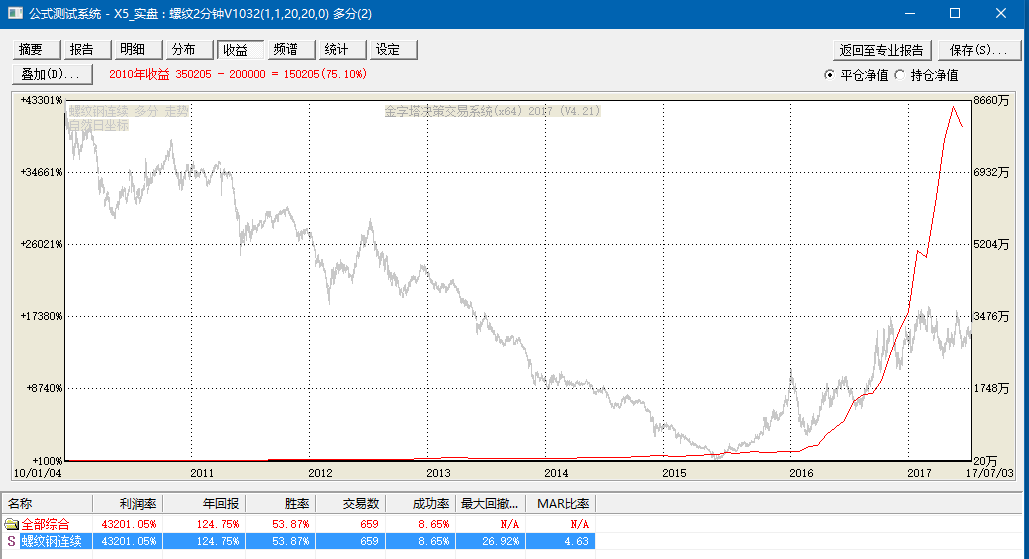Click the +43301% left axis label
Screen dimensions: 1029x559
(x=41, y=100)
